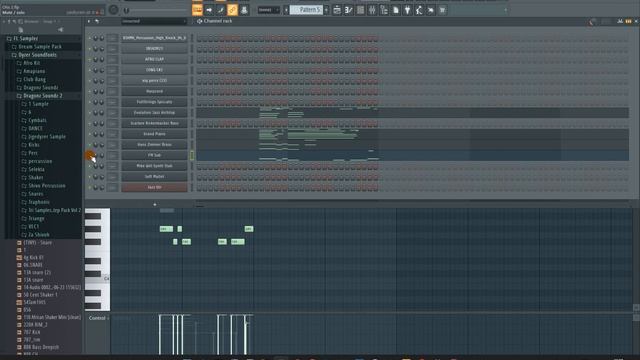The image size is (640, 360).
Task: Click the Grand Piano channel volume knob
Action: point(102,134)
